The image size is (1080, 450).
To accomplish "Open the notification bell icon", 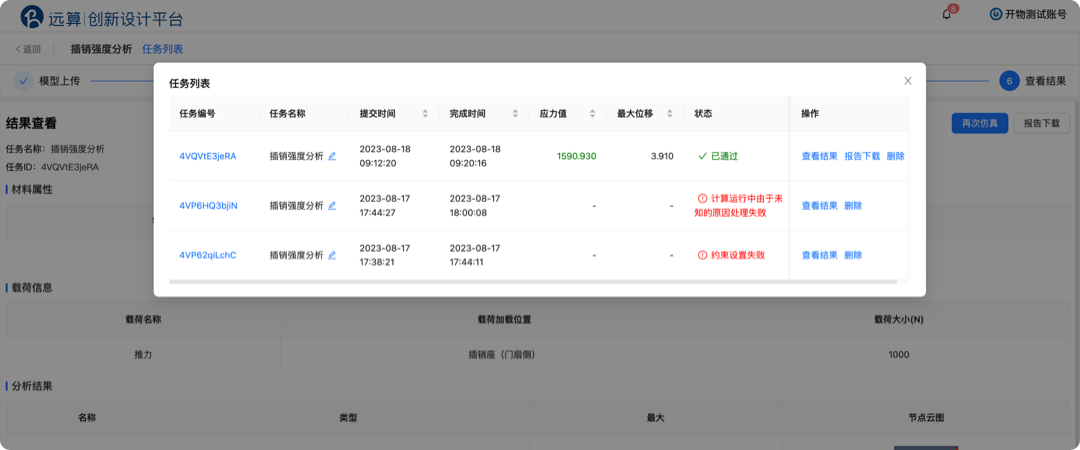I will 946,14.
